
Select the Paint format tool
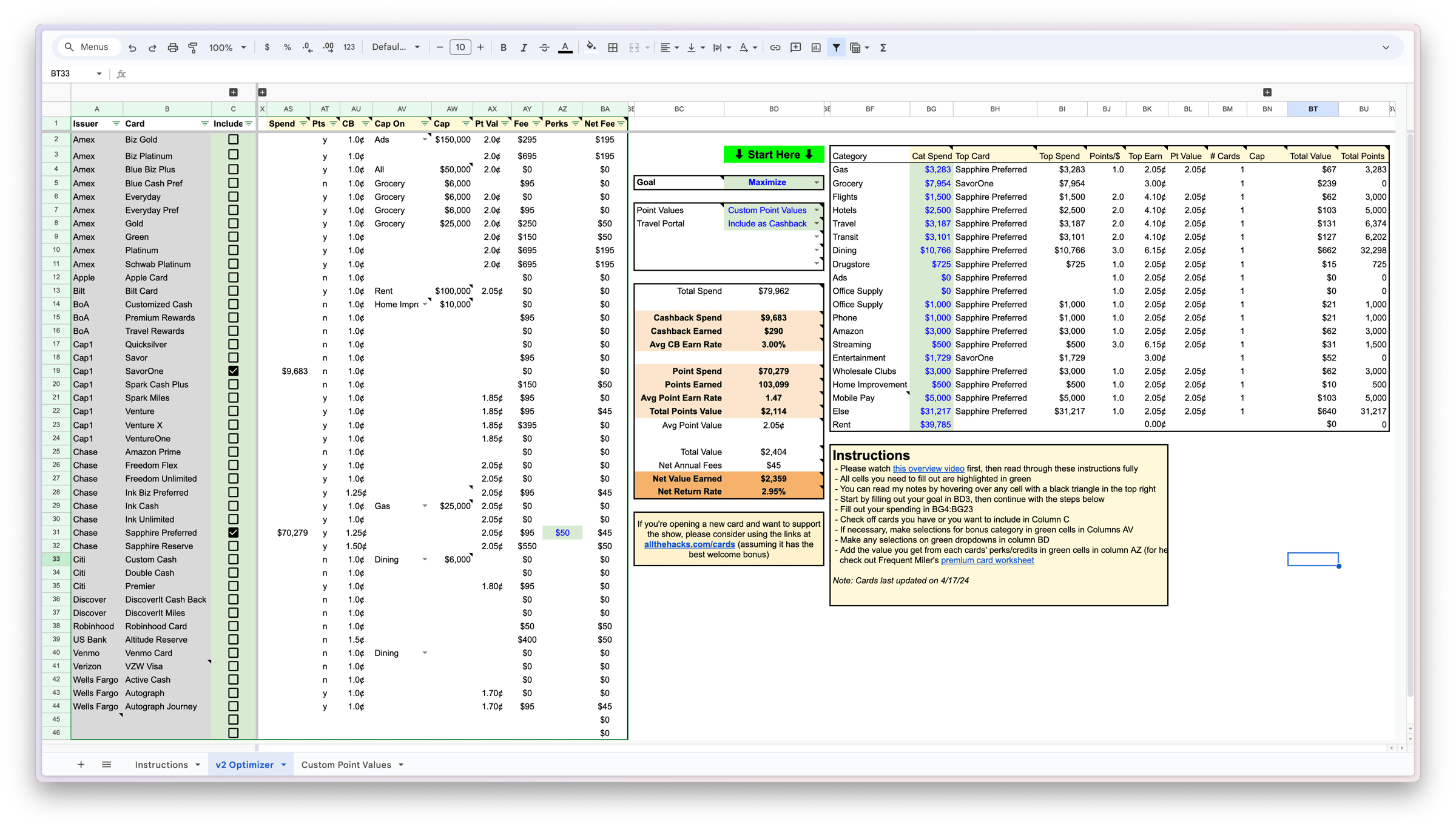(x=193, y=47)
